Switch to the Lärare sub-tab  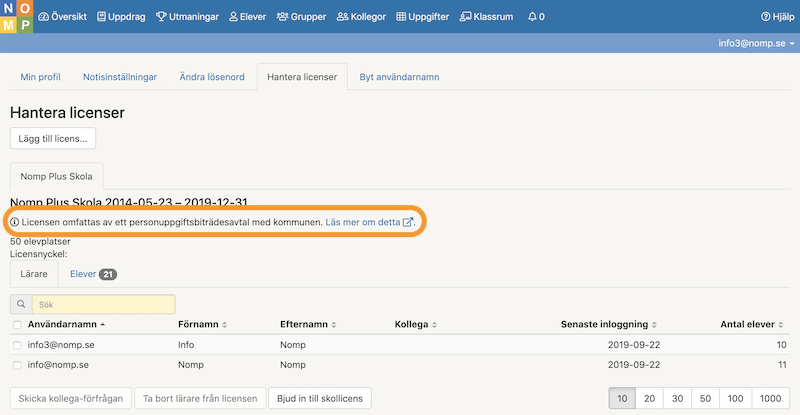point(34,274)
